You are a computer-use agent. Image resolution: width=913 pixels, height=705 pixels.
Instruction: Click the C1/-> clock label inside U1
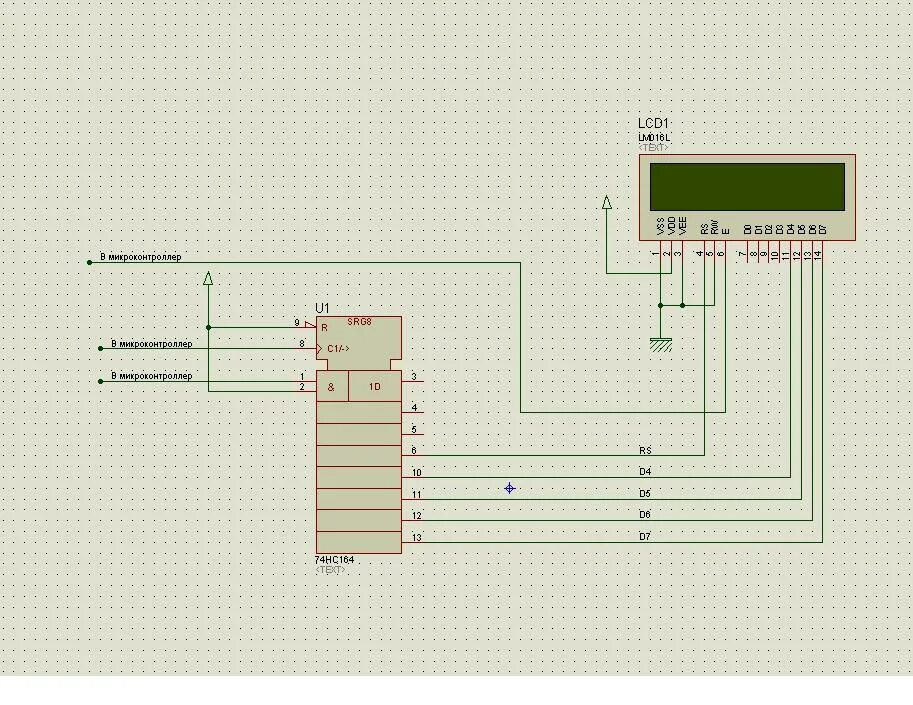coord(338,349)
